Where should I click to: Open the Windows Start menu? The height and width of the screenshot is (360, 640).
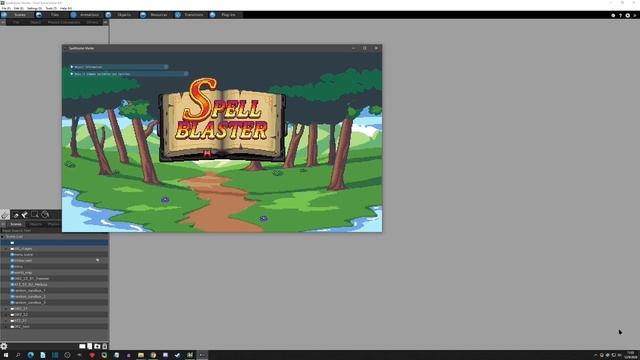(x=6, y=355)
